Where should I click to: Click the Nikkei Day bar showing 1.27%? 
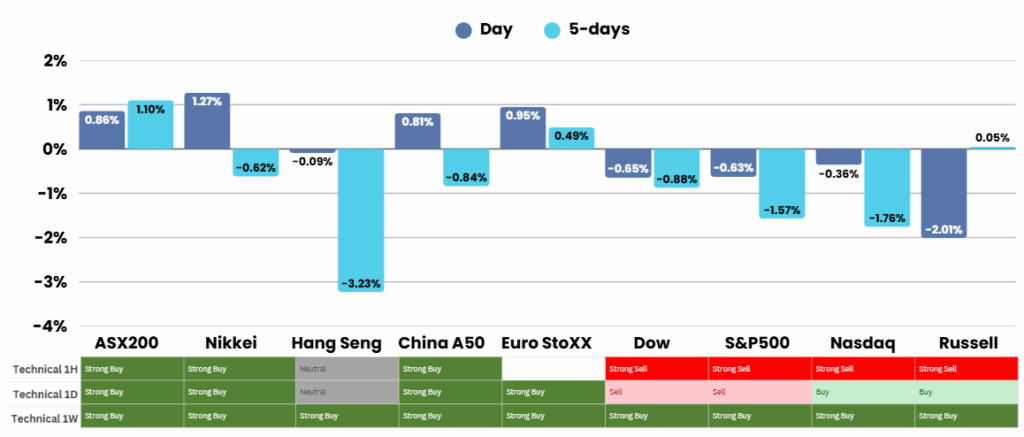tap(207, 121)
